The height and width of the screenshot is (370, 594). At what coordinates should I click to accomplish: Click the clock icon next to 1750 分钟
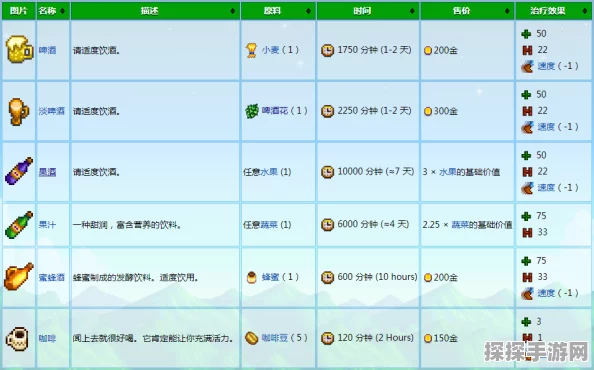pos(328,50)
